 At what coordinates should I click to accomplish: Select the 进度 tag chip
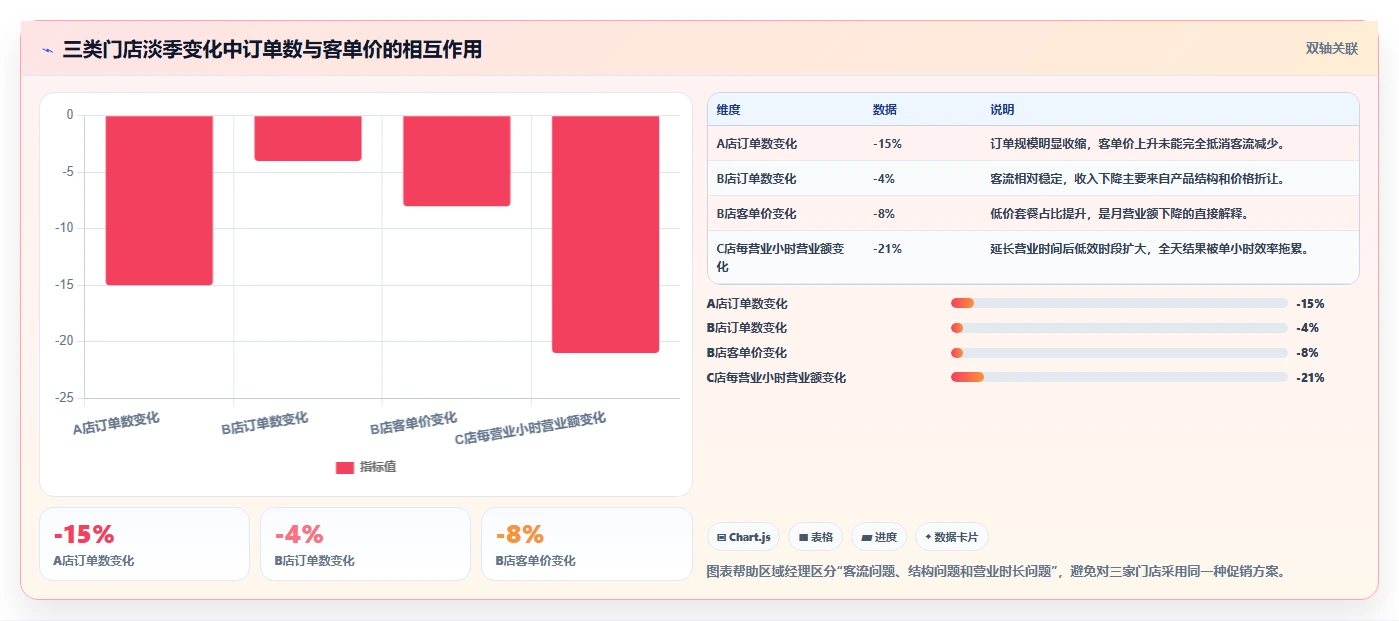(879, 537)
